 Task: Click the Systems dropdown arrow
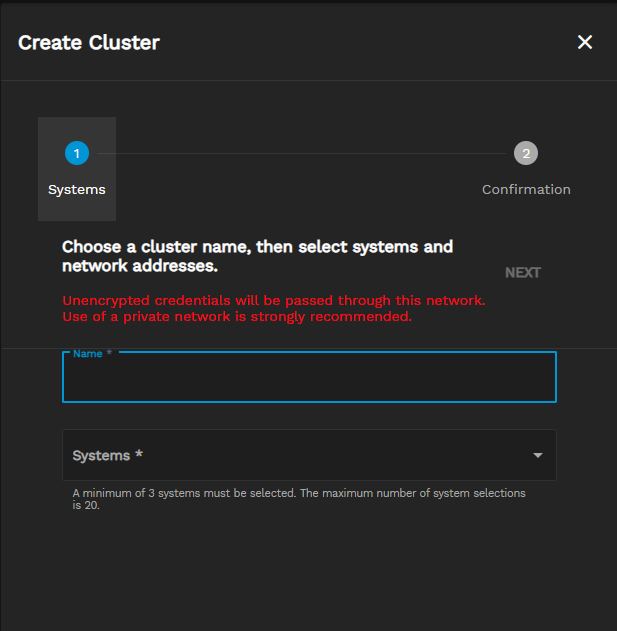[x=538, y=456]
